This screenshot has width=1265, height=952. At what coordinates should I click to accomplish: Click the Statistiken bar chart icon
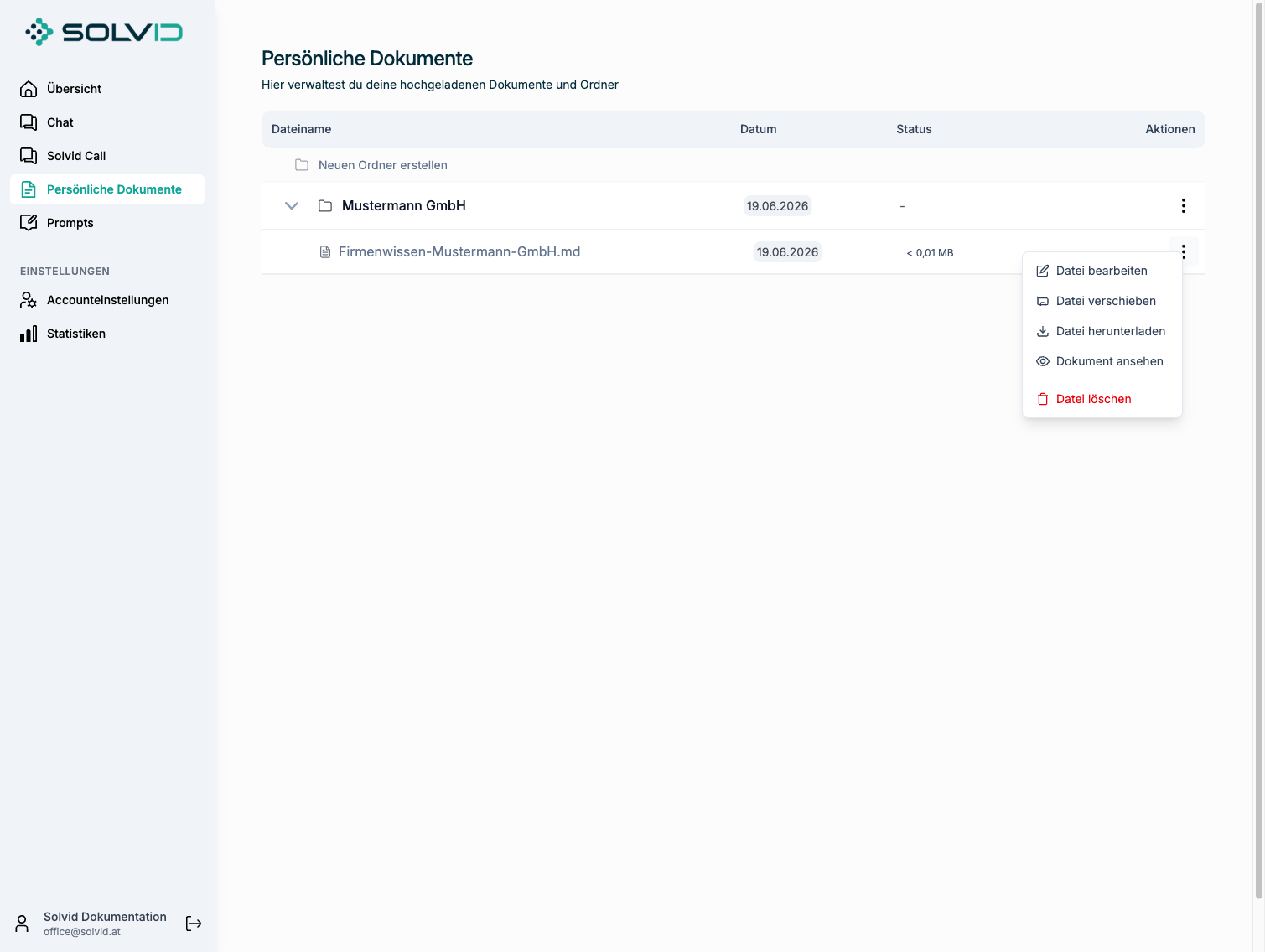[x=29, y=334]
